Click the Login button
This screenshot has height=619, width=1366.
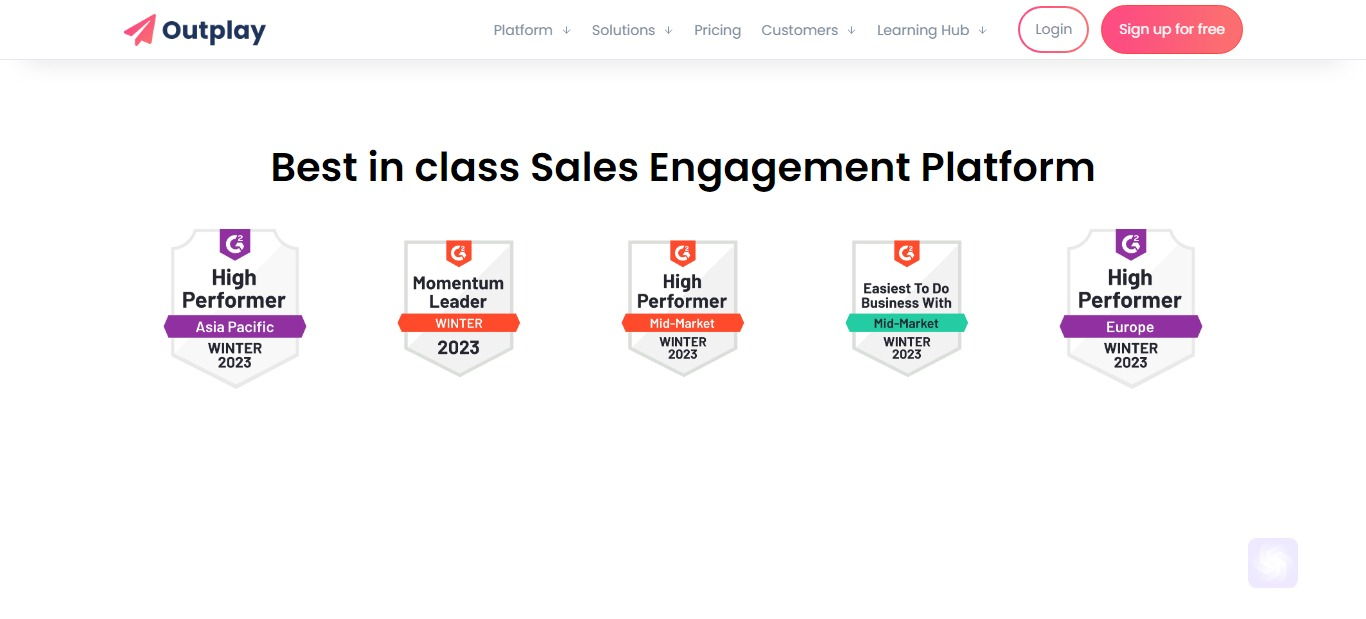tap(1053, 29)
